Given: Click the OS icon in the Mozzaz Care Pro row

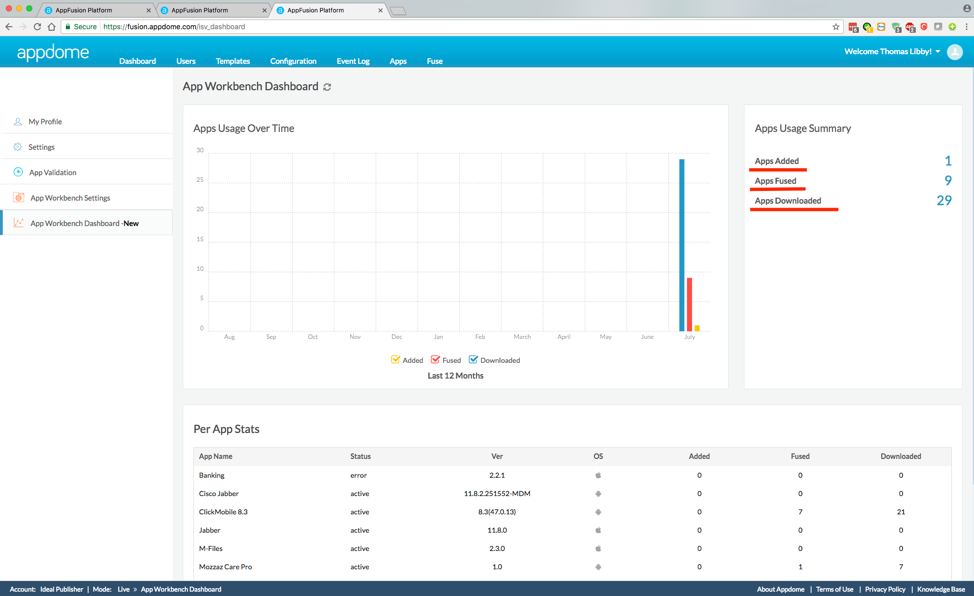Looking at the screenshot, I should [598, 567].
